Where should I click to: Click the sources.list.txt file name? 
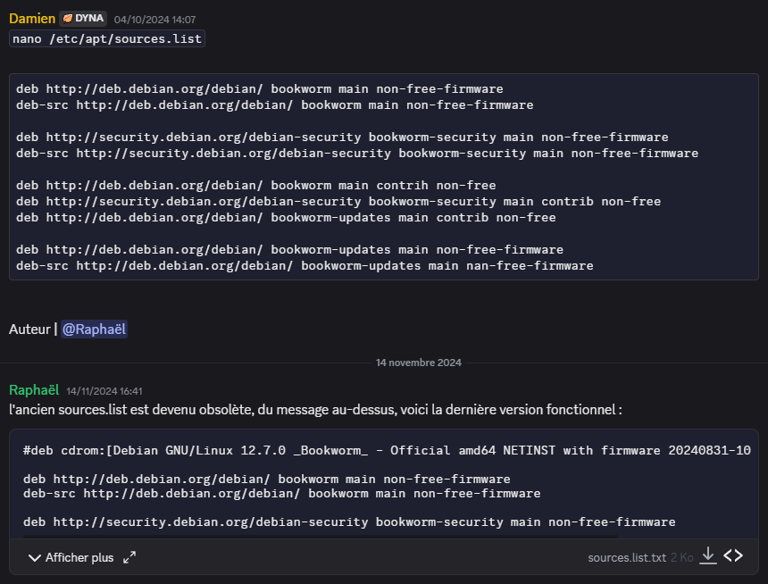tap(626, 557)
